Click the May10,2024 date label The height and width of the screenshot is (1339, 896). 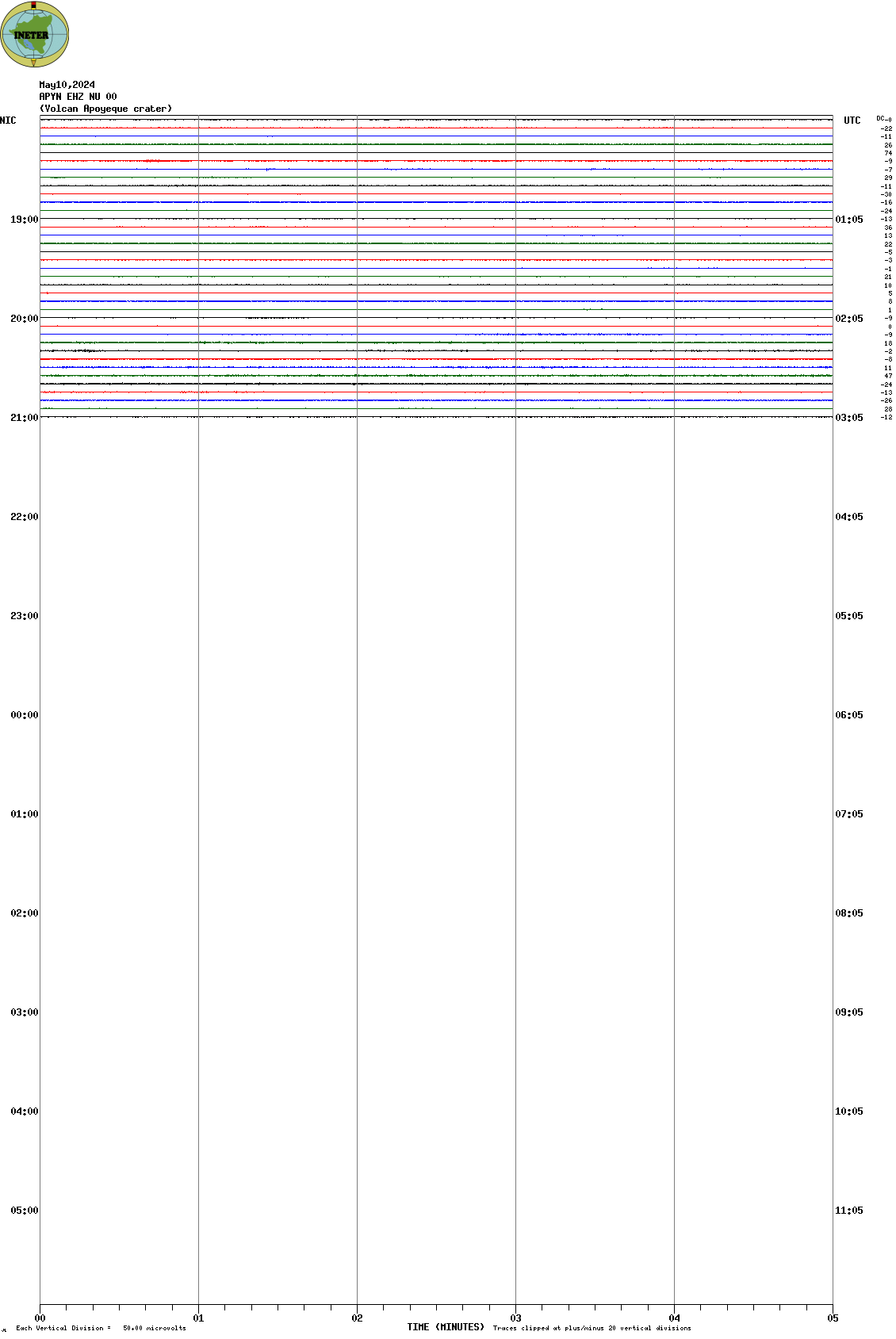point(67,85)
